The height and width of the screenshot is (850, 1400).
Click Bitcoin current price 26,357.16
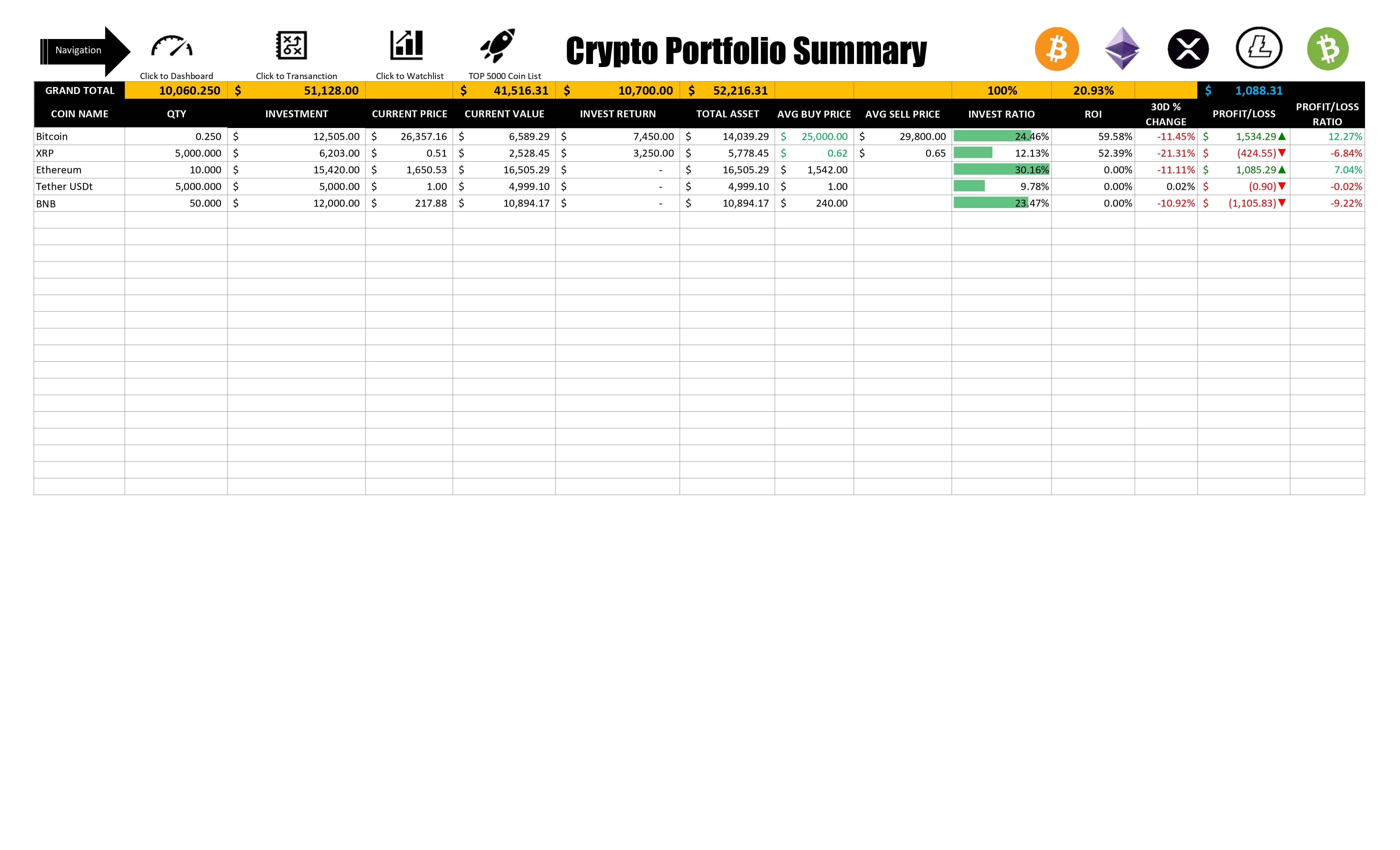(409, 136)
